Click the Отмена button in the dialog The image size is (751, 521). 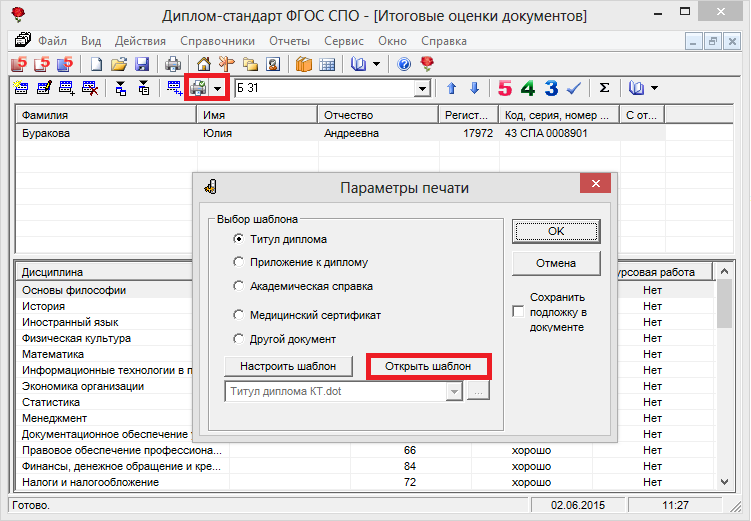(x=555, y=263)
